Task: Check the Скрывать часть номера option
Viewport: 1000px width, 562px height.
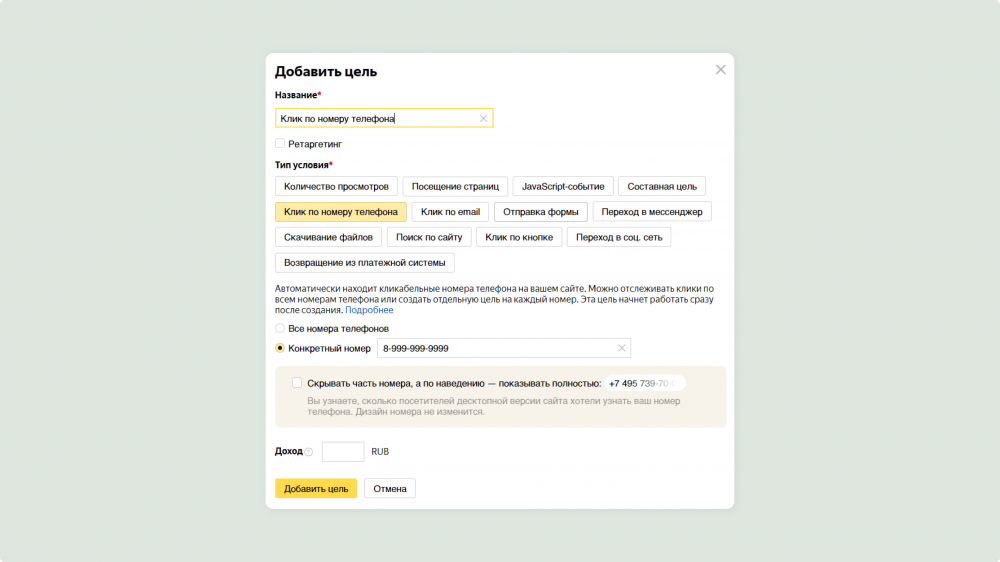Action: (297, 383)
